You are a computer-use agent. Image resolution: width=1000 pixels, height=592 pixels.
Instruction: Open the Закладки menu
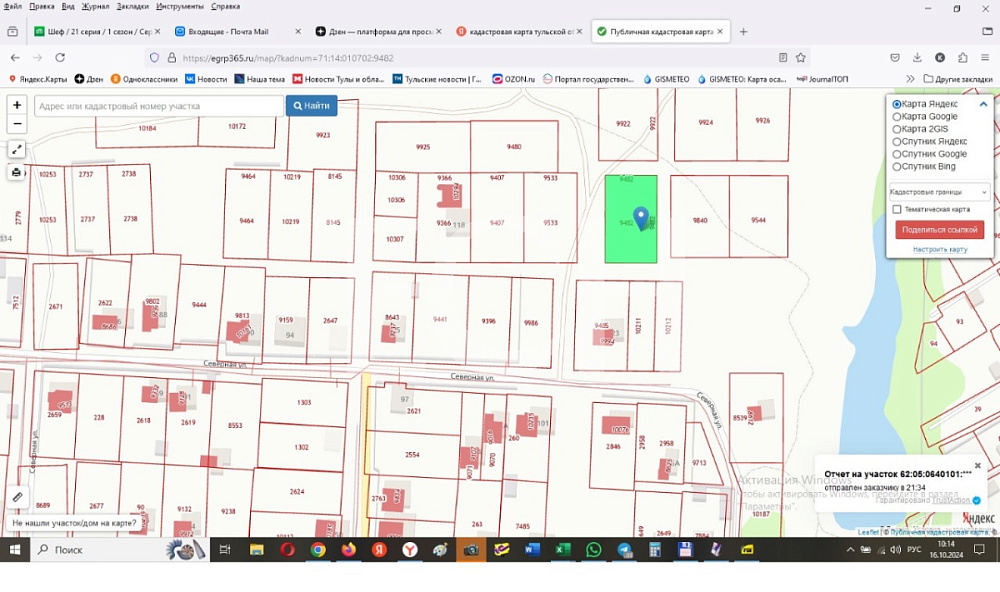(133, 6)
